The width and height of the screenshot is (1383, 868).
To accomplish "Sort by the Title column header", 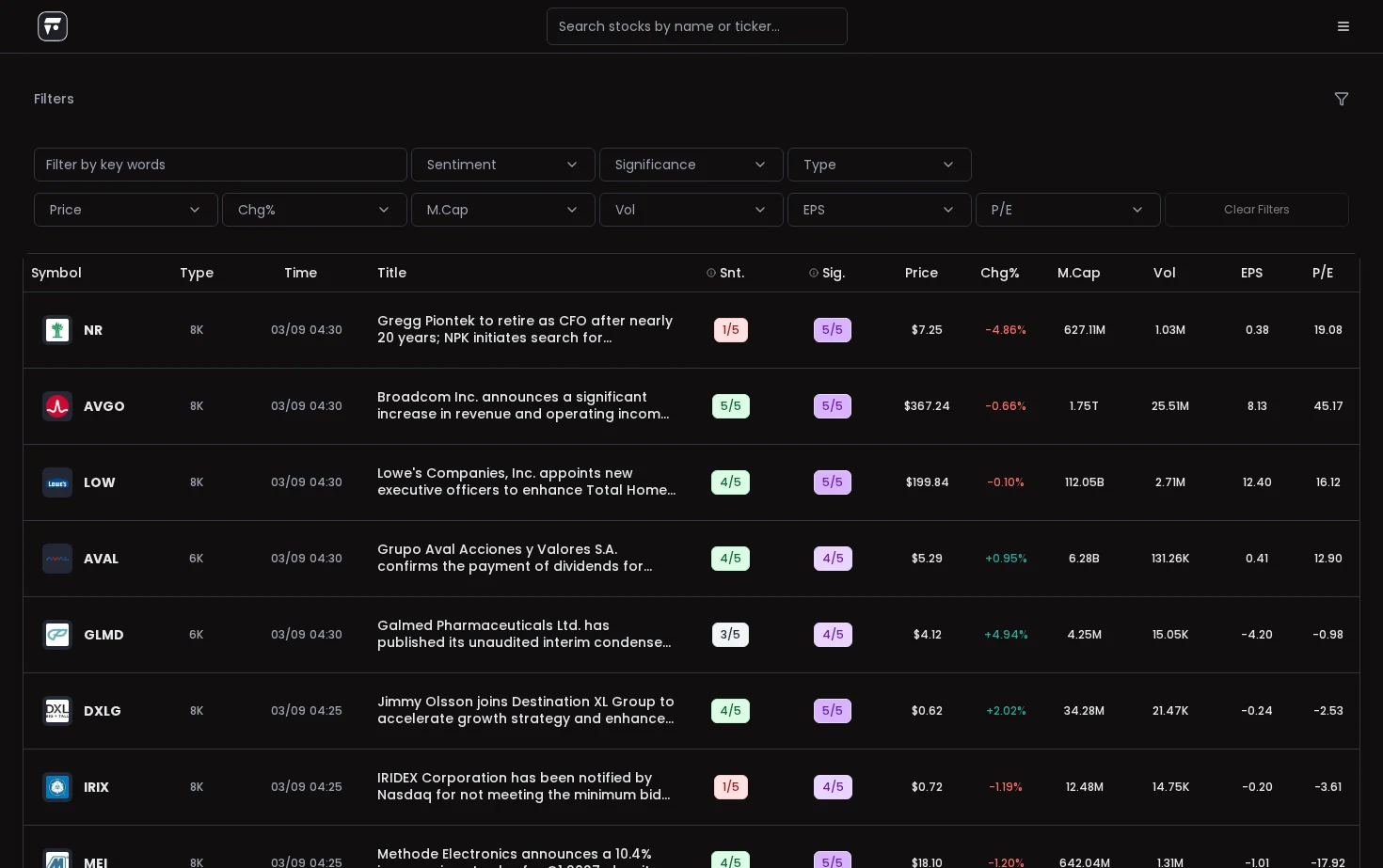I will [x=392, y=273].
